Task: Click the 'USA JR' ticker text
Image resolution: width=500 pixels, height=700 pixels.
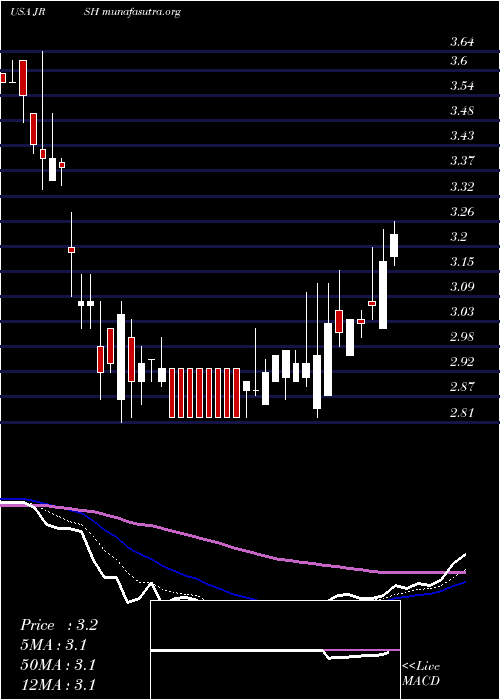Action: [x=29, y=12]
